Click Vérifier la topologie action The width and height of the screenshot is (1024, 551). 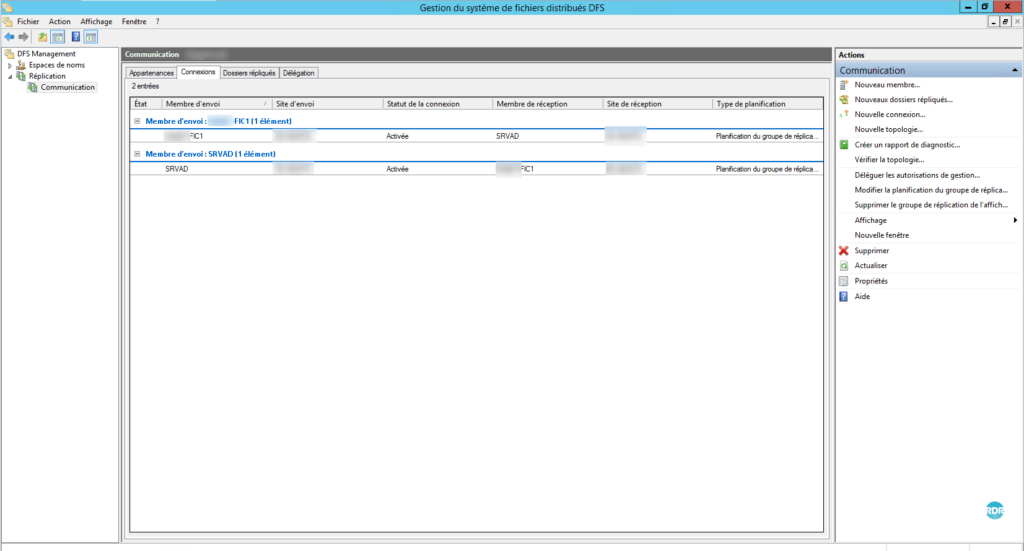tap(889, 160)
